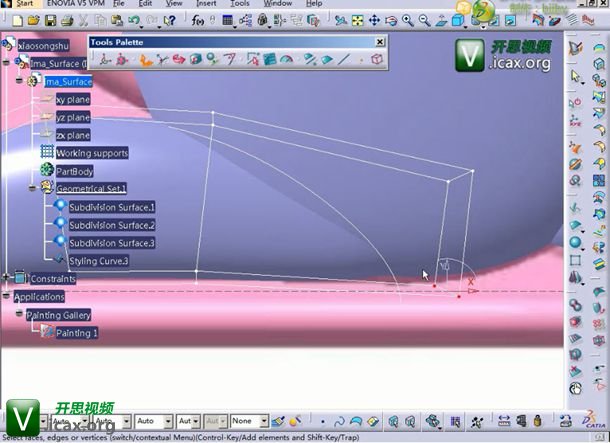Select the yz plane tree item
Image resolution: width=610 pixels, height=443 pixels.
click(x=72, y=117)
